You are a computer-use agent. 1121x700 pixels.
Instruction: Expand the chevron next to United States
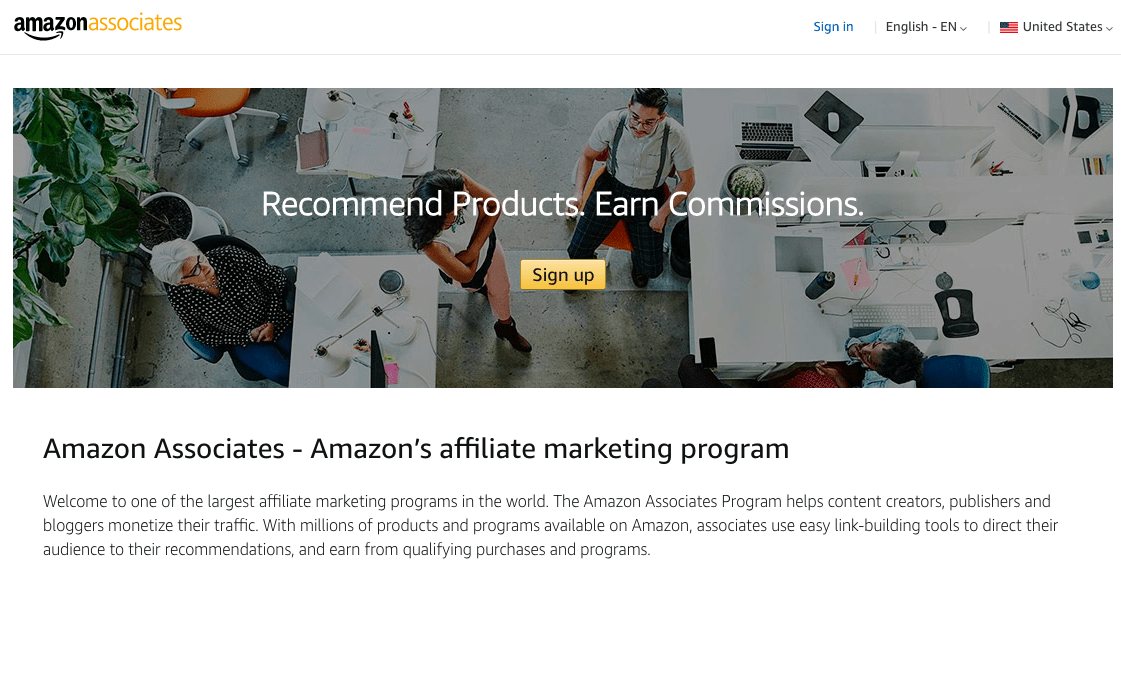coord(1109,29)
